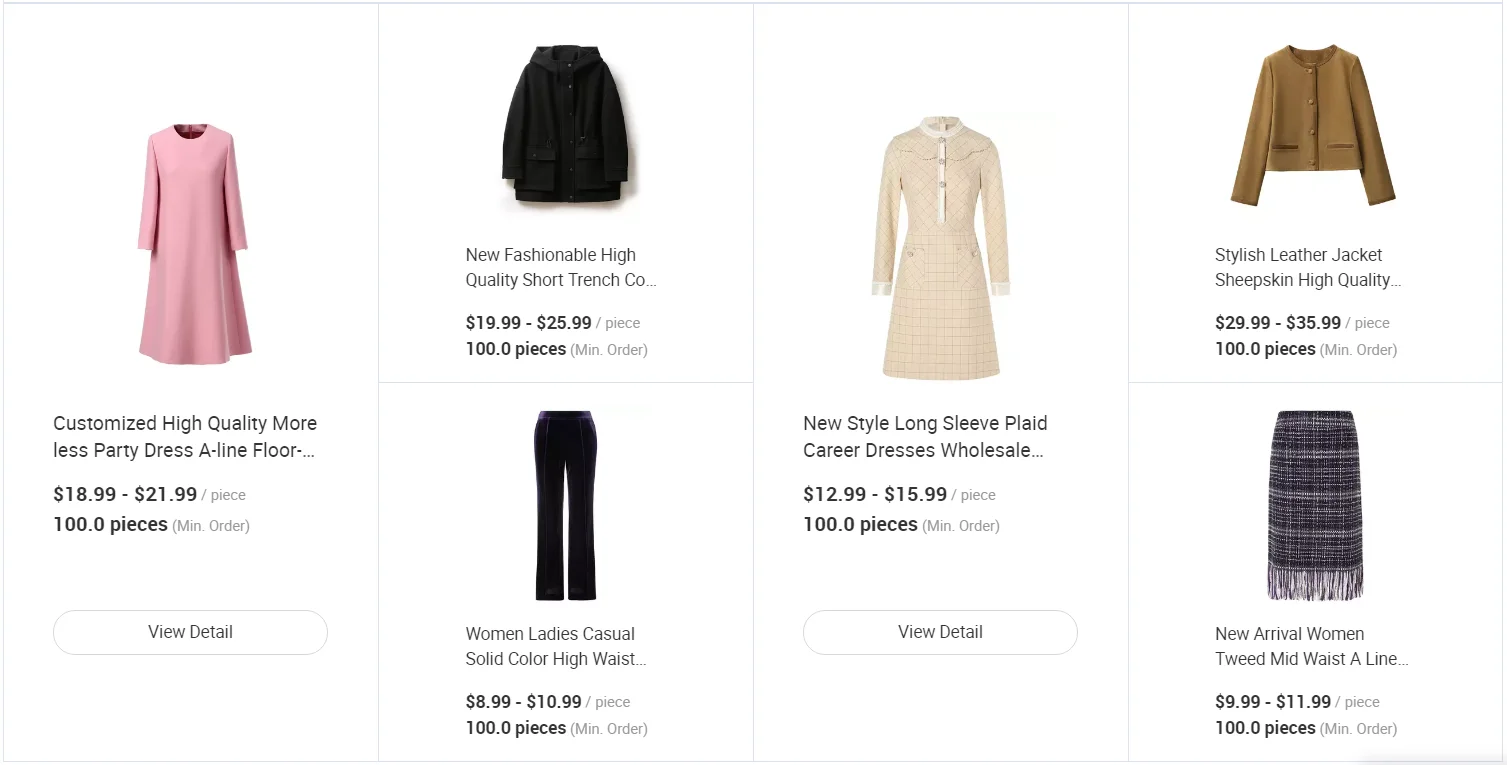Image resolution: width=1507 pixels, height=765 pixels.
Task: Click the $8.99 - $10.99 pants price
Action: pos(523,702)
